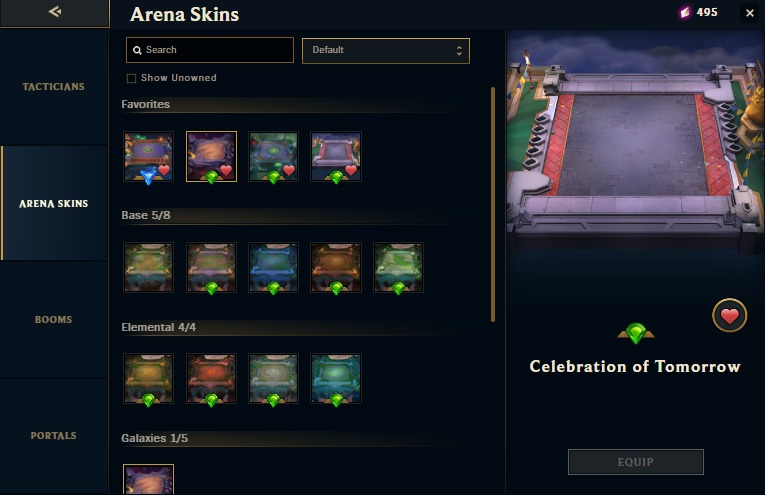The height and width of the screenshot is (495, 765).
Task: Click the purple currency icon beside 495
Action: pos(685,12)
